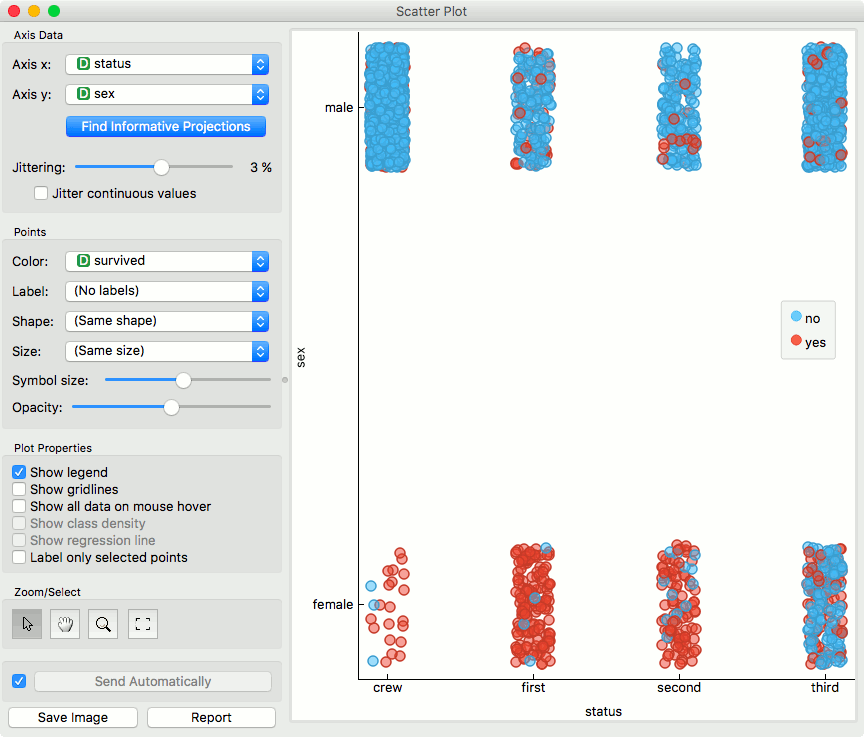This screenshot has height=737, width=864.
Task: Click the Save Image button
Action: [73, 718]
